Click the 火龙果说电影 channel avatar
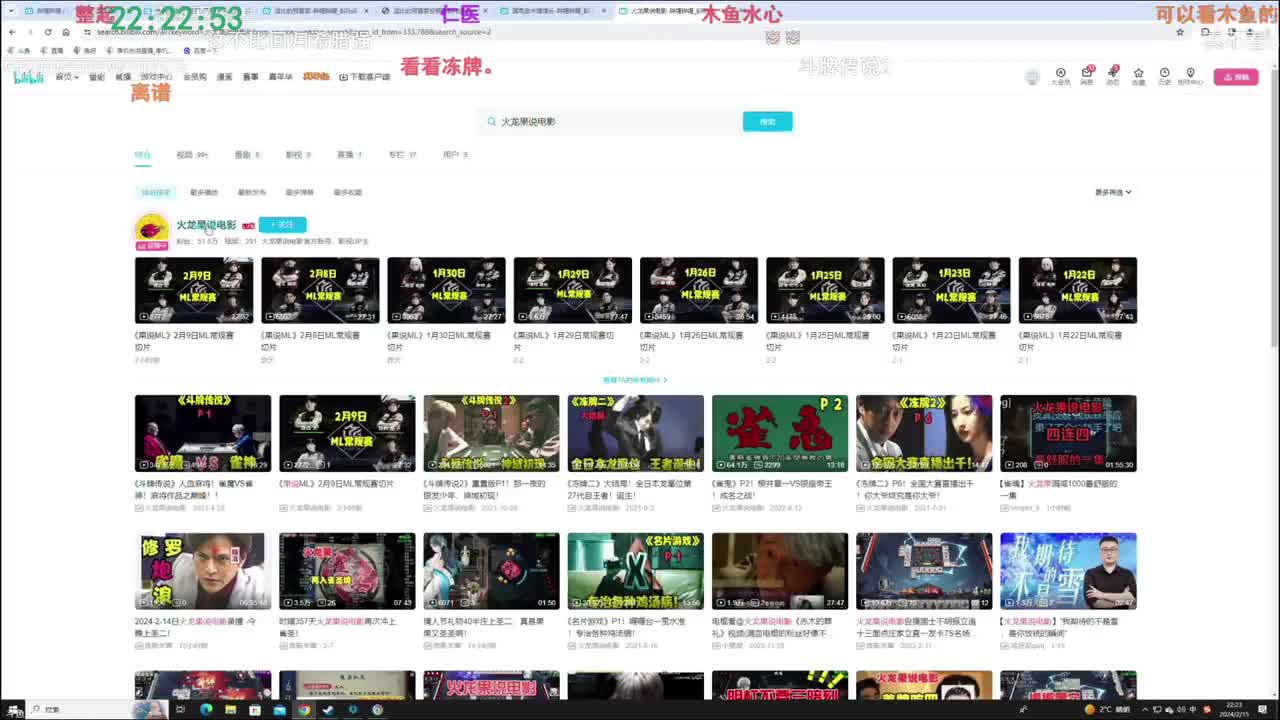The width and height of the screenshot is (1280, 720). pyautogui.click(x=152, y=230)
